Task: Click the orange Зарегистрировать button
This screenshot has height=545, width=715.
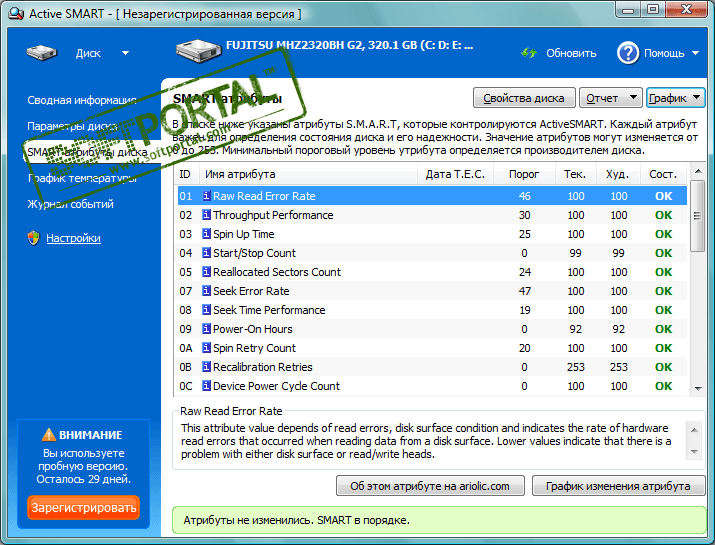Action: coord(83,508)
